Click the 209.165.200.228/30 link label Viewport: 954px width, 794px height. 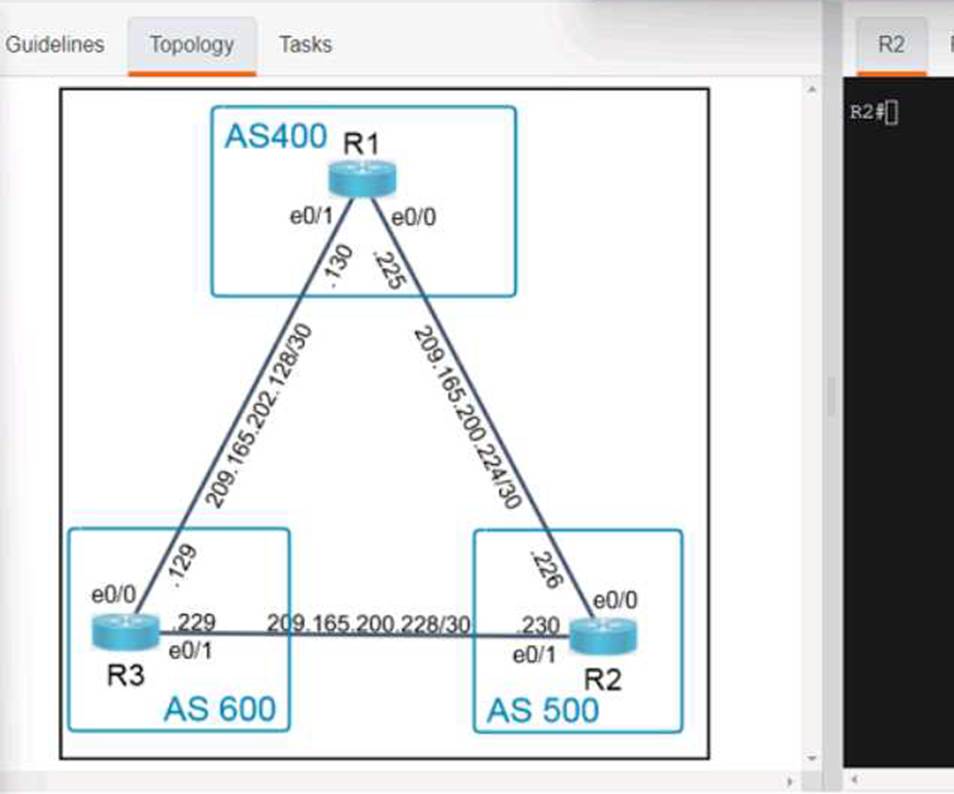[368, 624]
